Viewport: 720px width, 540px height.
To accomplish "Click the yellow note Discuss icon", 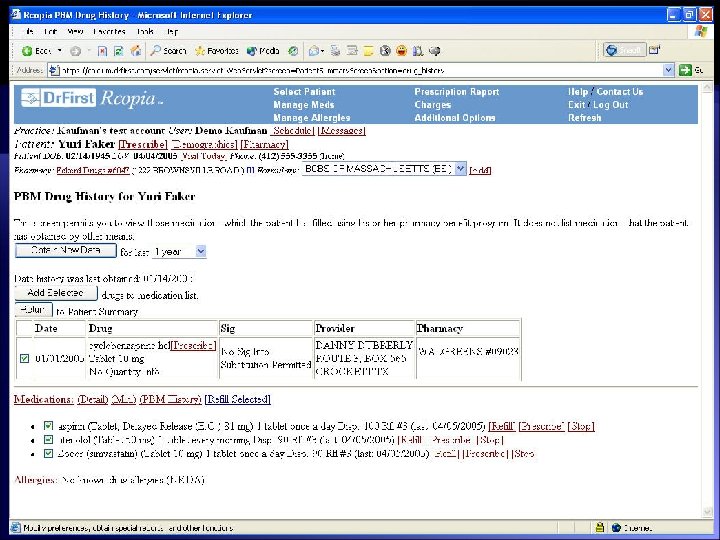I will click(368, 51).
